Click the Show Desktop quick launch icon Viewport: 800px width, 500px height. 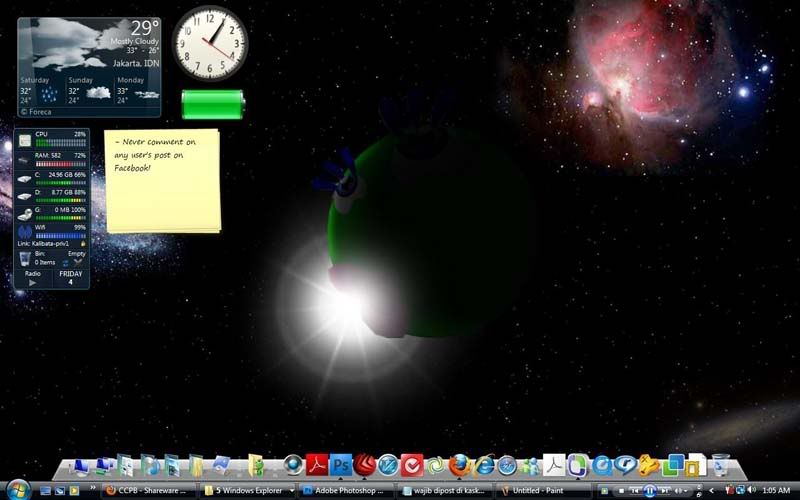pos(45,491)
